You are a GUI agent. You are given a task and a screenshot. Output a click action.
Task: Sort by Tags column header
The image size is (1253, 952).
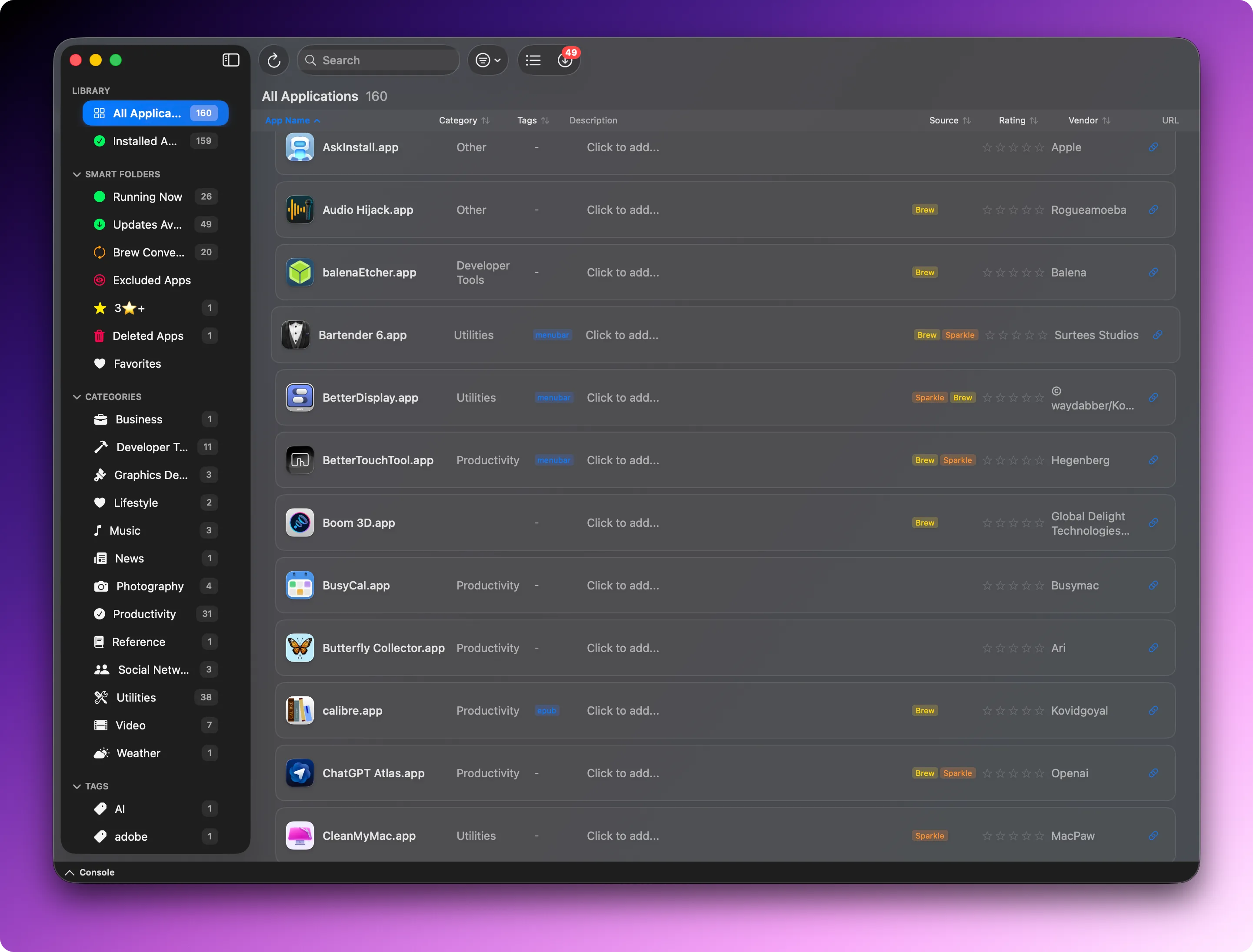click(533, 120)
